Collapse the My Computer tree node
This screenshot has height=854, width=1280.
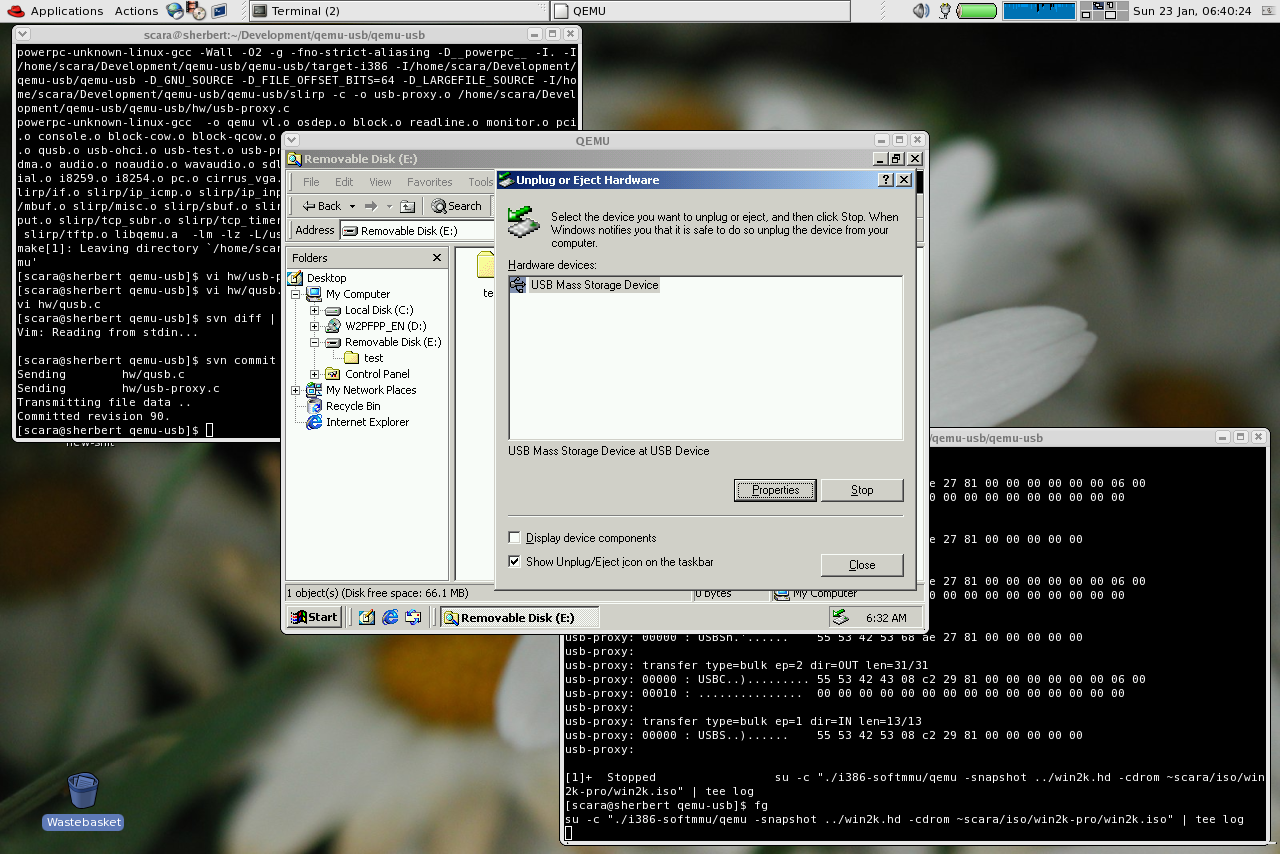[296, 294]
